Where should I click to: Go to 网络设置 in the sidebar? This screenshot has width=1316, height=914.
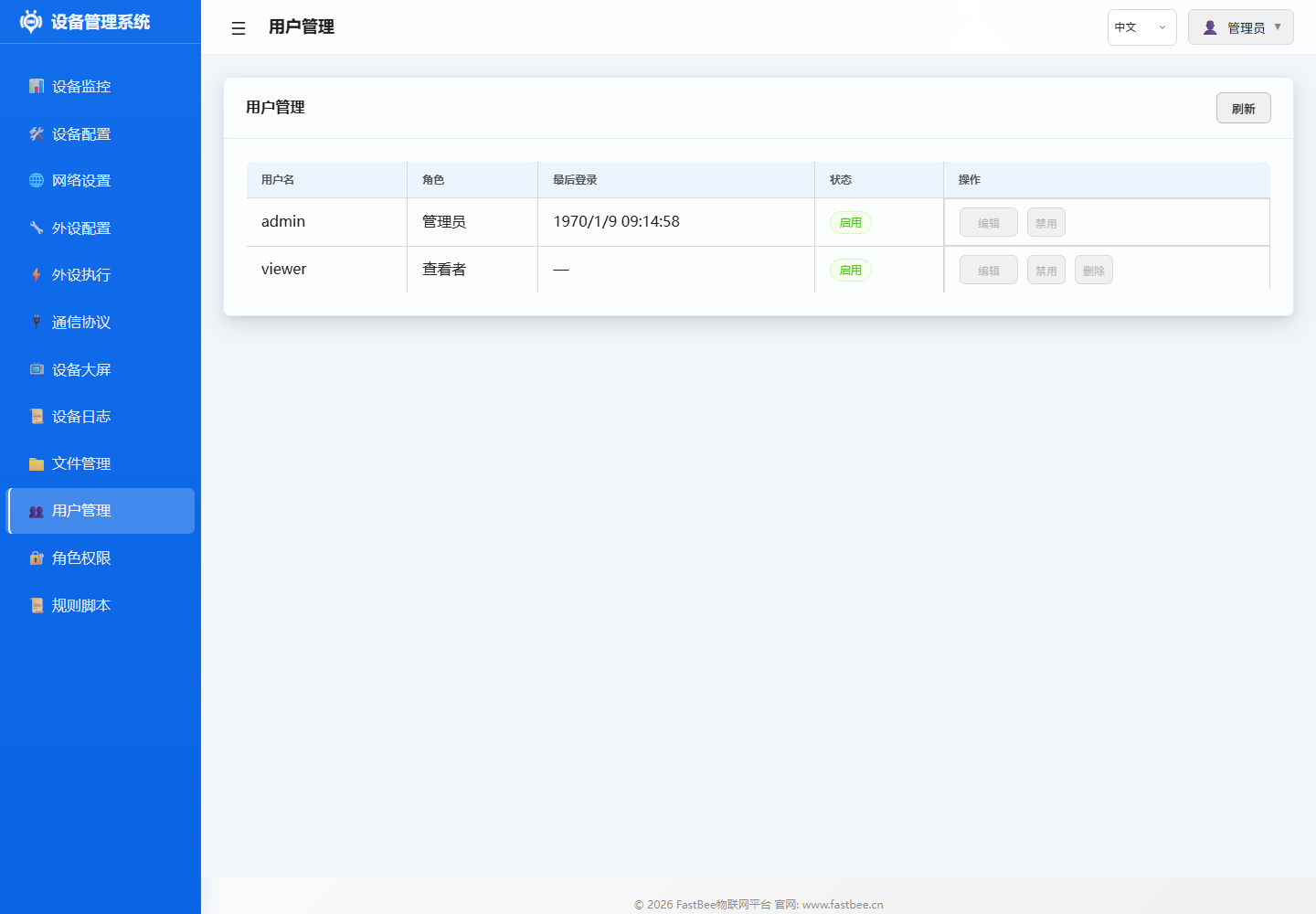point(101,180)
